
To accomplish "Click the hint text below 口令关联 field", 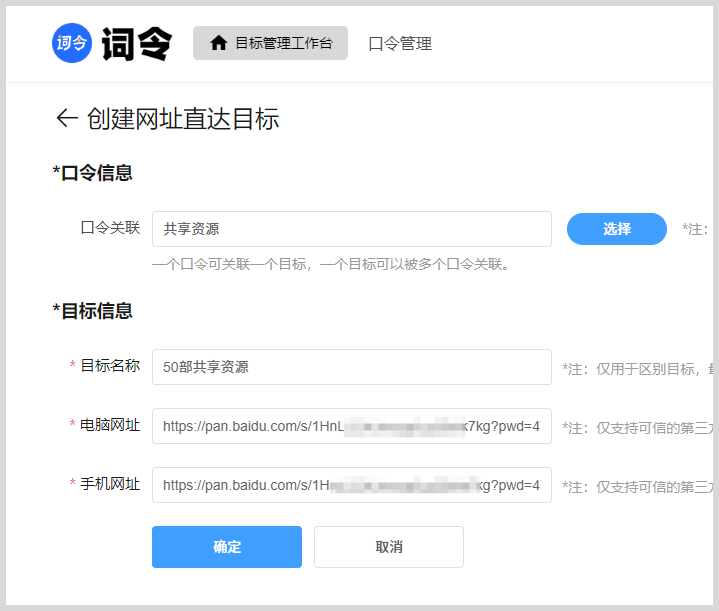I will pos(331,265).
